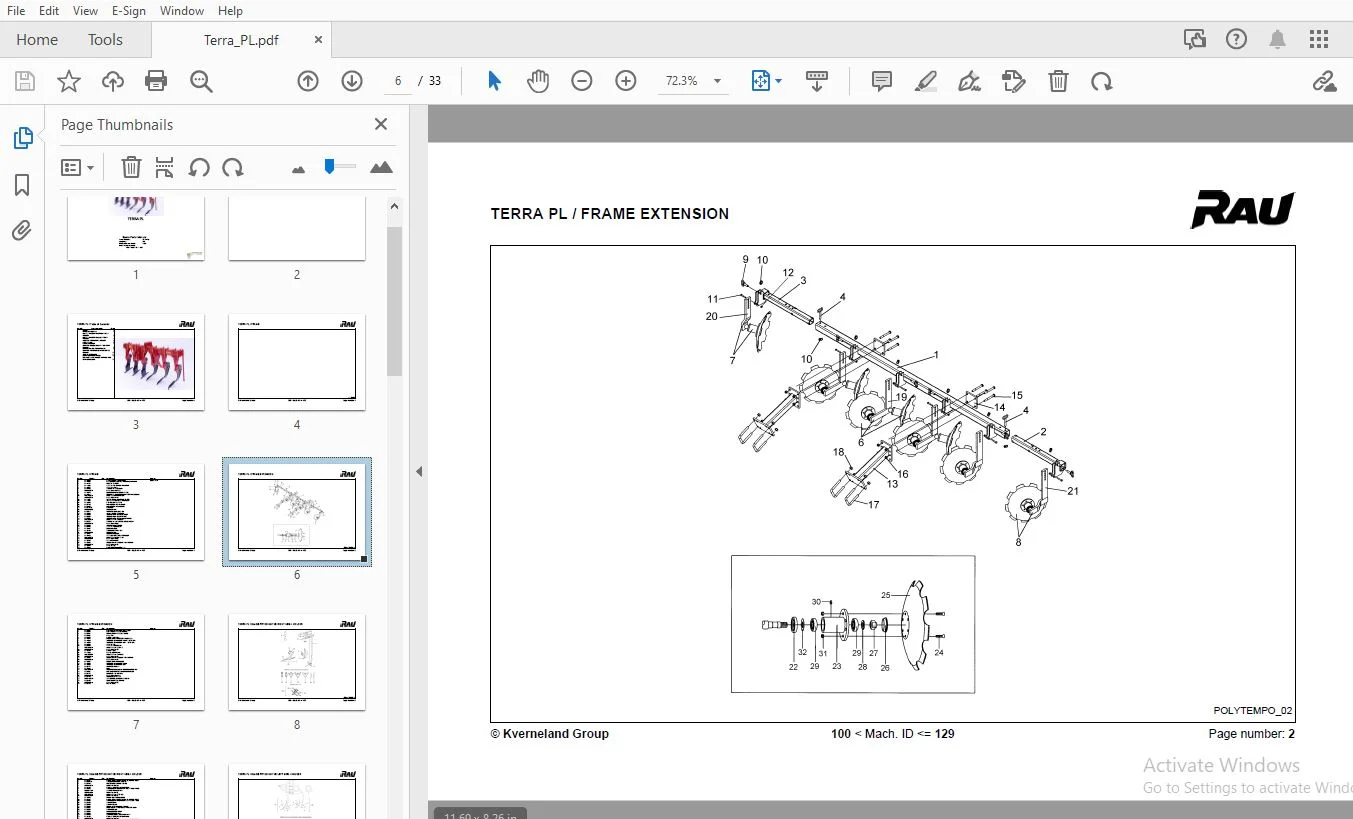Open the notifications bell
The image size is (1353, 819).
(x=1277, y=40)
